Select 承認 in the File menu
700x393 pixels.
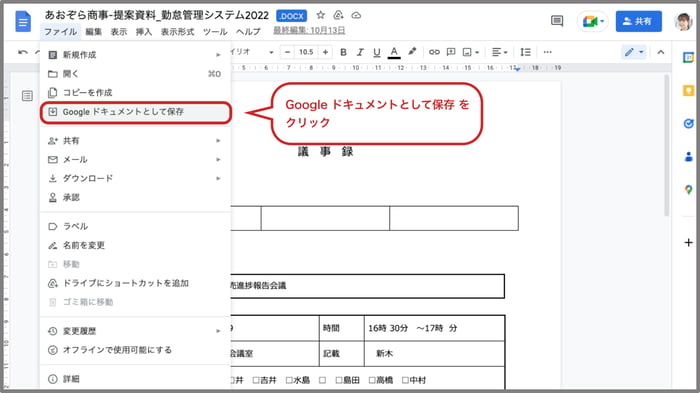(x=135, y=197)
